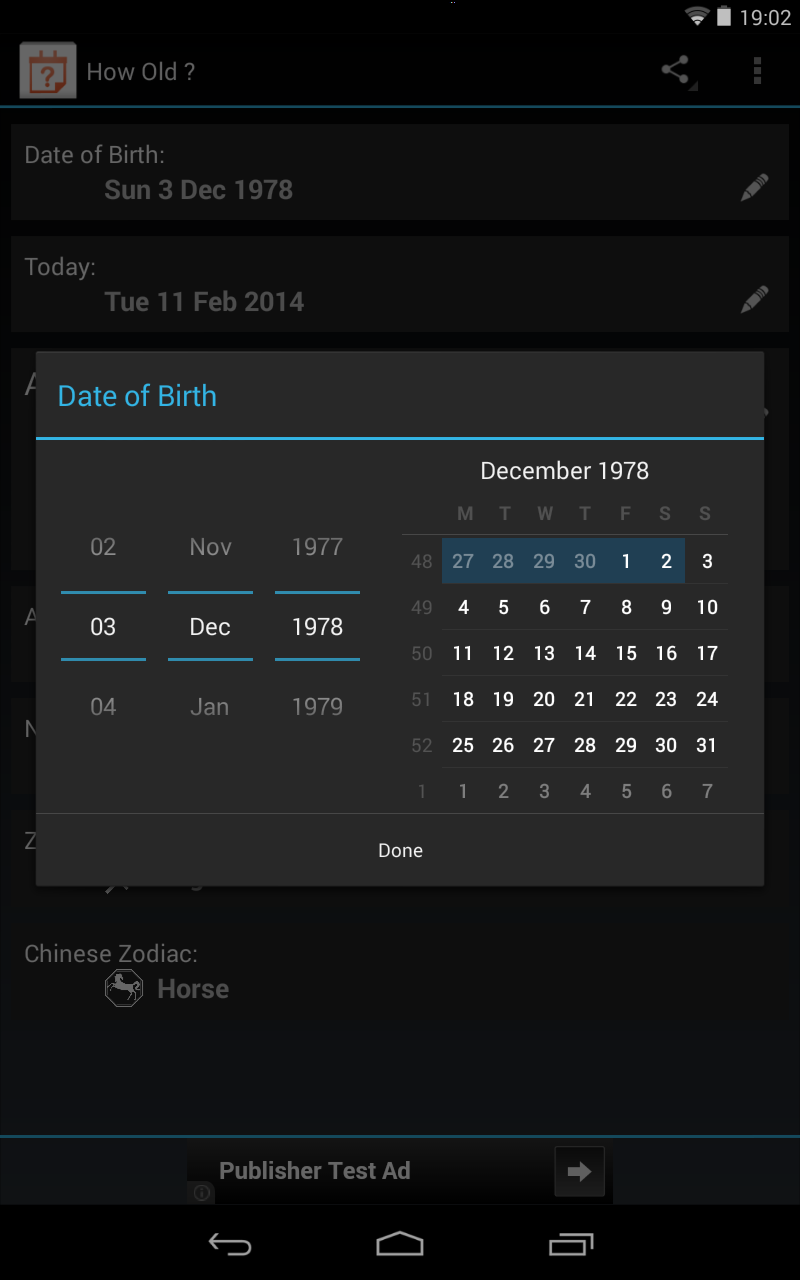The image size is (800, 1280).
Task: Tap the share icon in action bar
Action: click(677, 70)
